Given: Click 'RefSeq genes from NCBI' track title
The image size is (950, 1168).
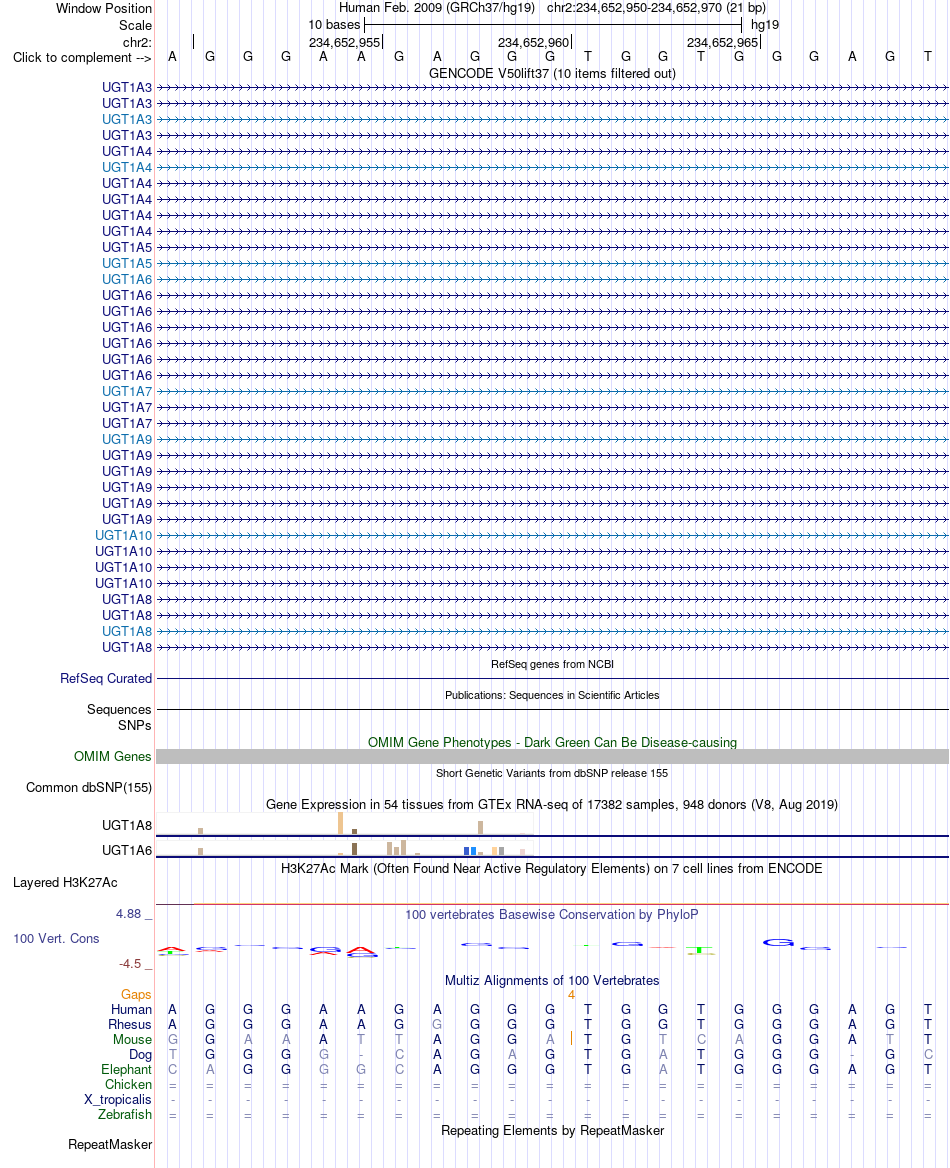Looking at the screenshot, I should point(552,664).
